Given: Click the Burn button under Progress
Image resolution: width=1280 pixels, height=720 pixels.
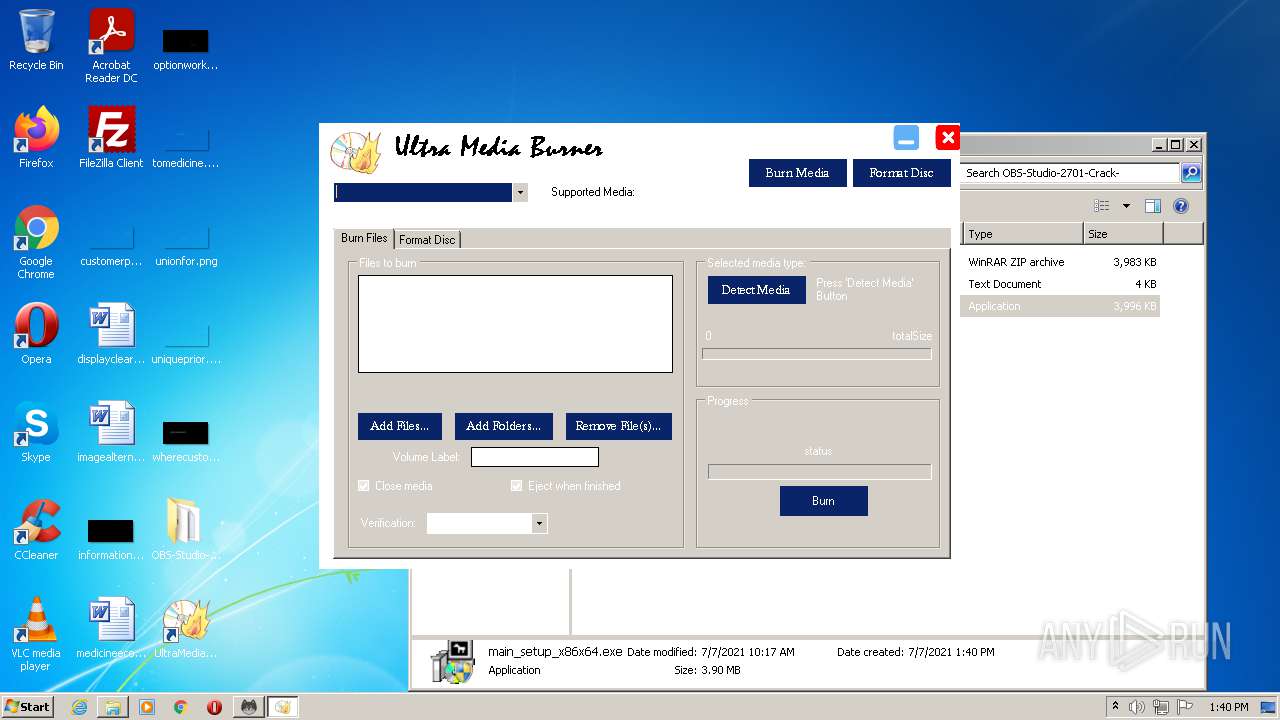Looking at the screenshot, I should coord(823,501).
